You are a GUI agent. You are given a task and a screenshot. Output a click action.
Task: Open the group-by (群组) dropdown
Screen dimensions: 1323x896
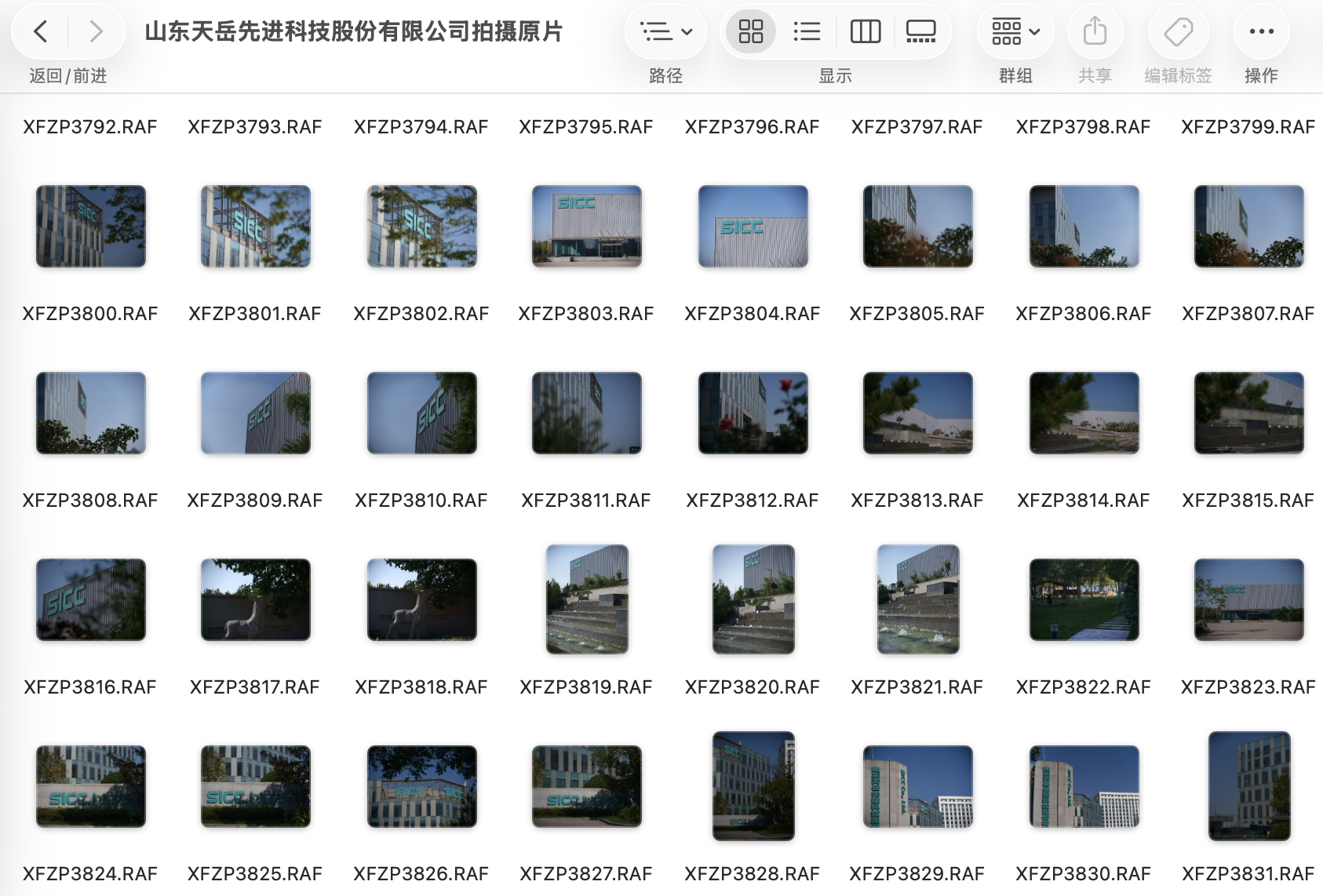point(1015,31)
